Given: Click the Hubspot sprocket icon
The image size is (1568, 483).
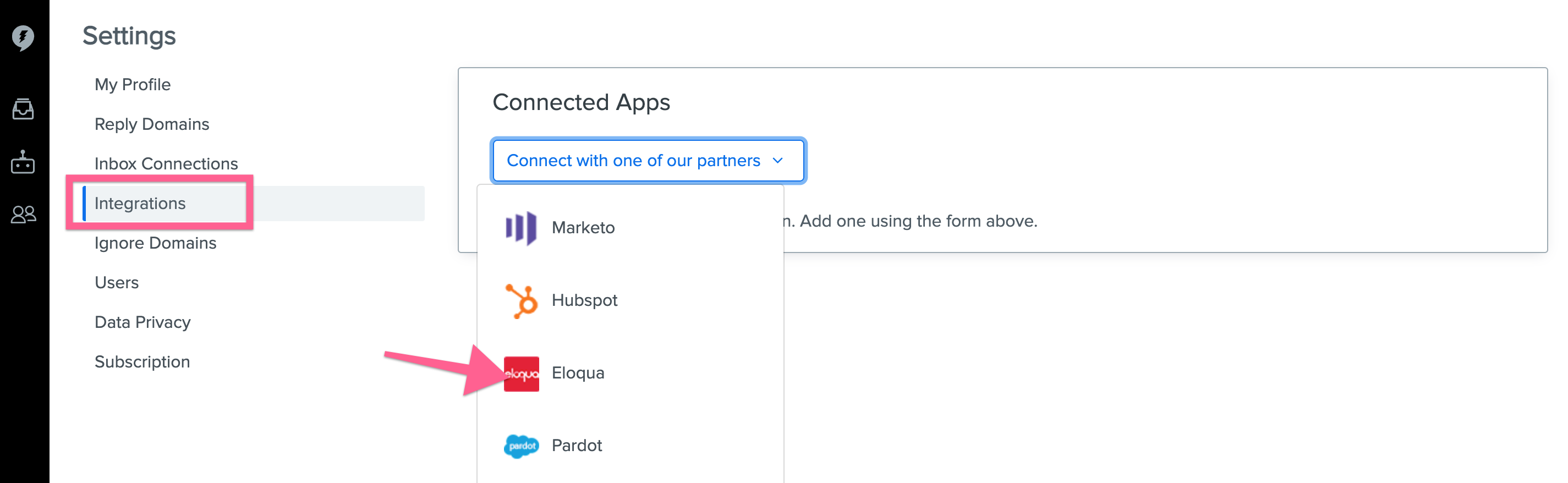Looking at the screenshot, I should pos(521,300).
